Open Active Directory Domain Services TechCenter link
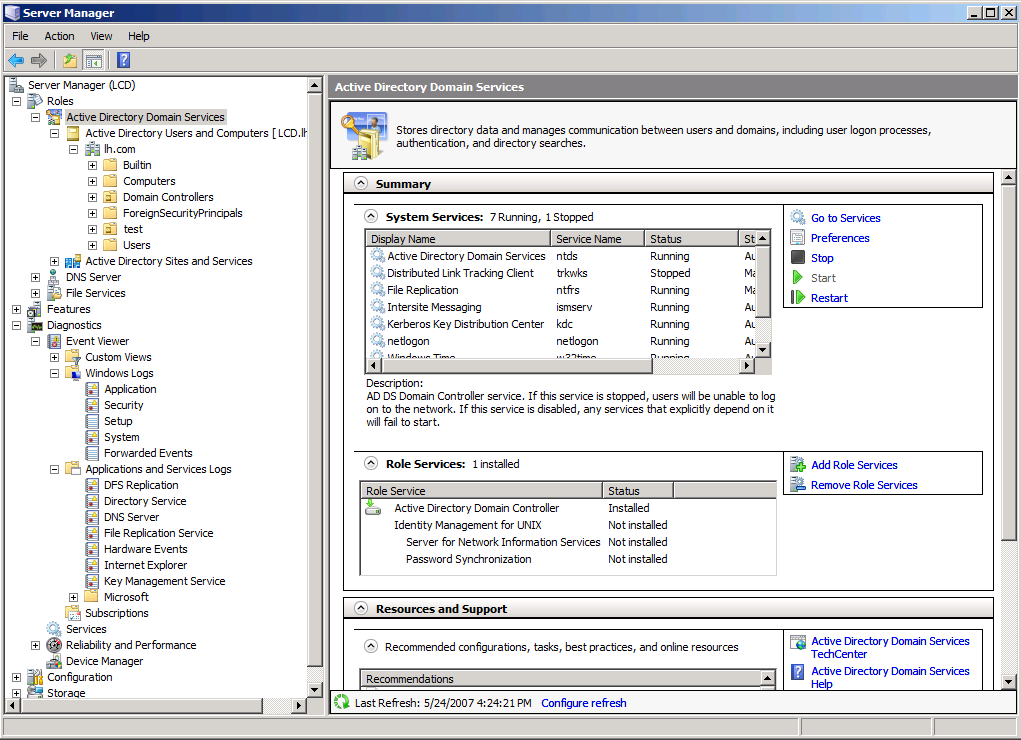Screen dimensions: 1021x740 pos(890,648)
